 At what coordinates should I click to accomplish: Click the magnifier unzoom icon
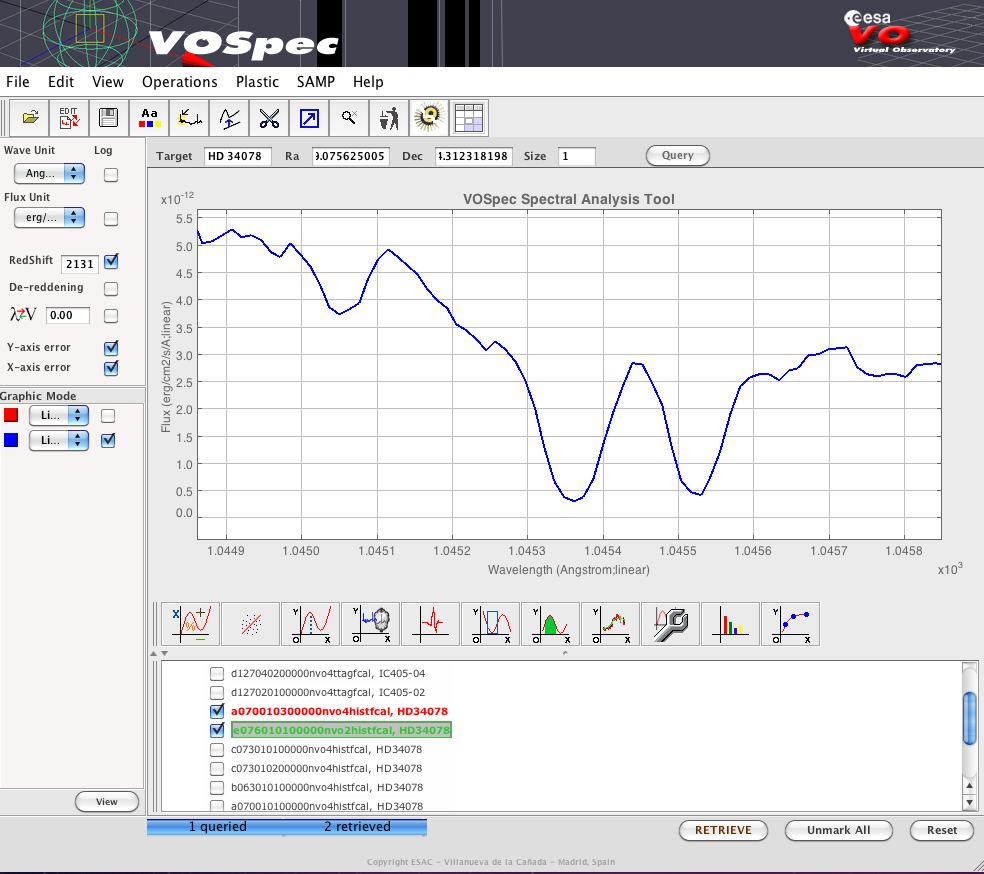point(349,118)
